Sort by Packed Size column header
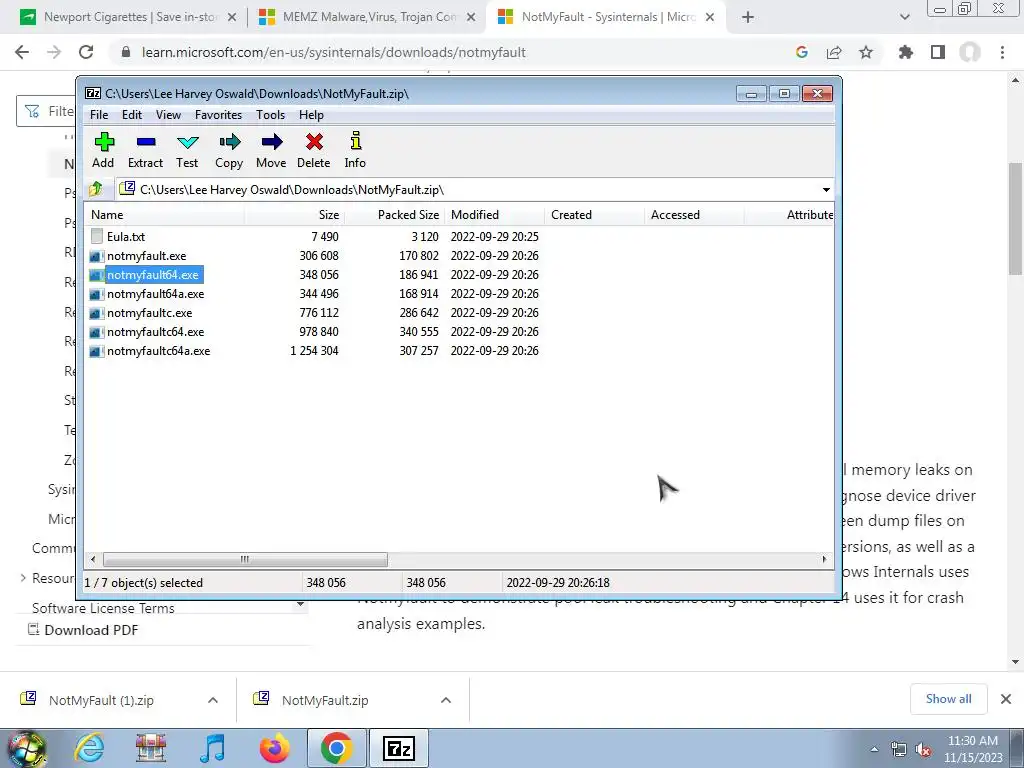The image size is (1024, 768). 394,215
